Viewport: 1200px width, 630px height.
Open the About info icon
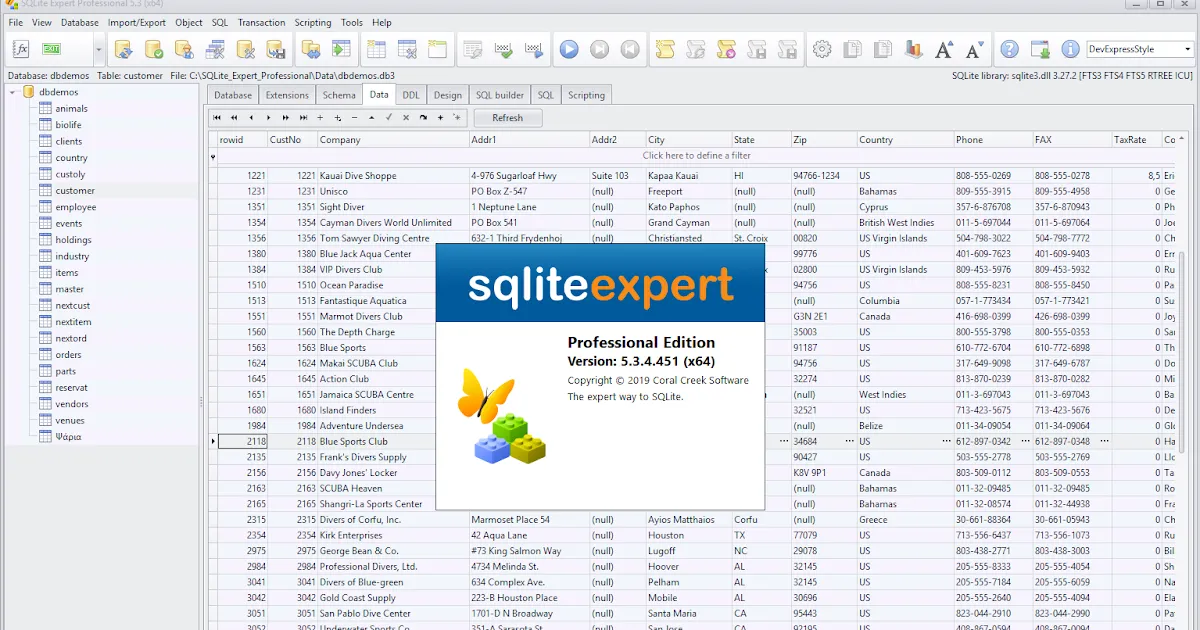[x=1070, y=49]
